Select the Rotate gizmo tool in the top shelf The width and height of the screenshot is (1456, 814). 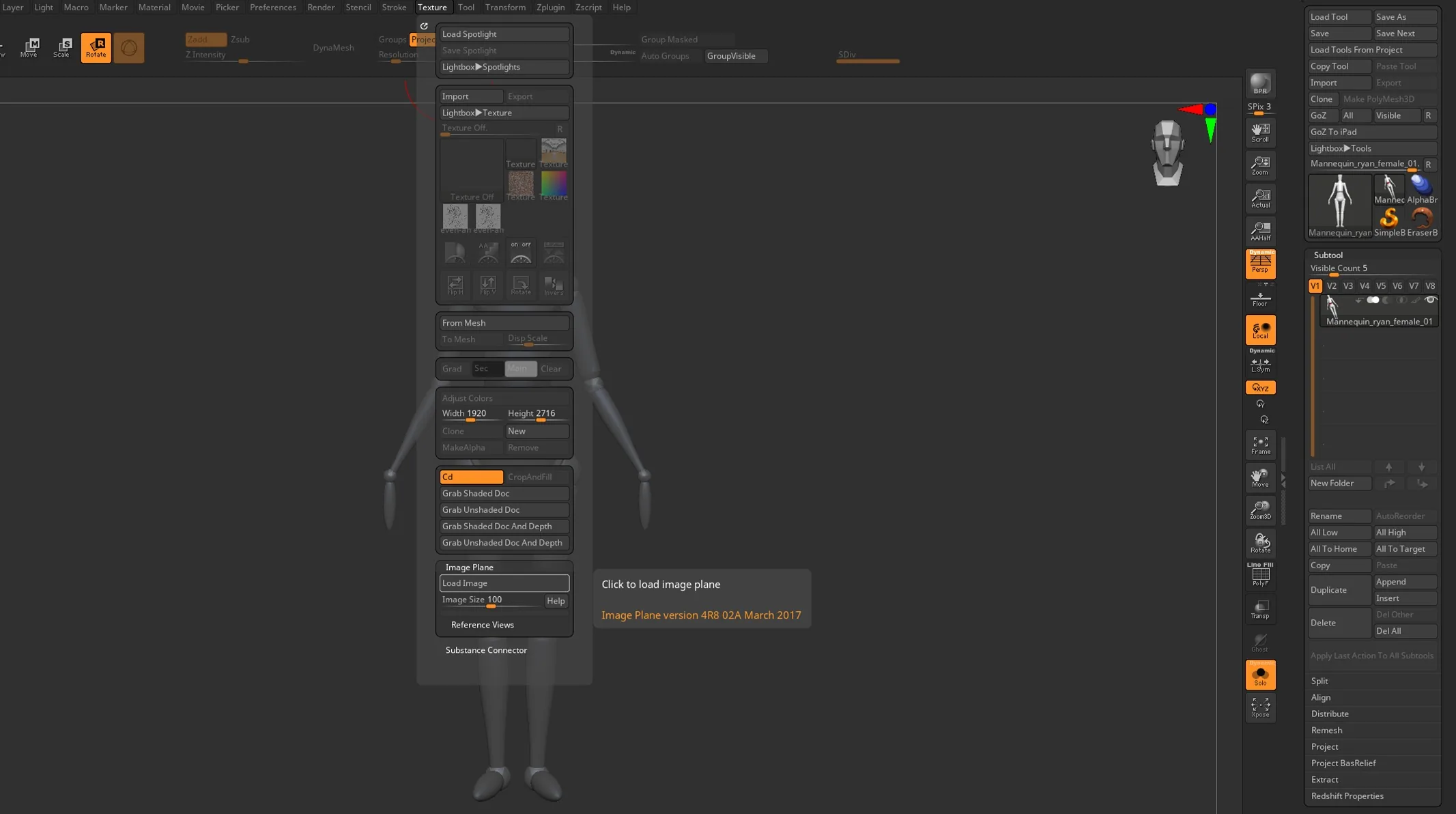pyautogui.click(x=96, y=47)
